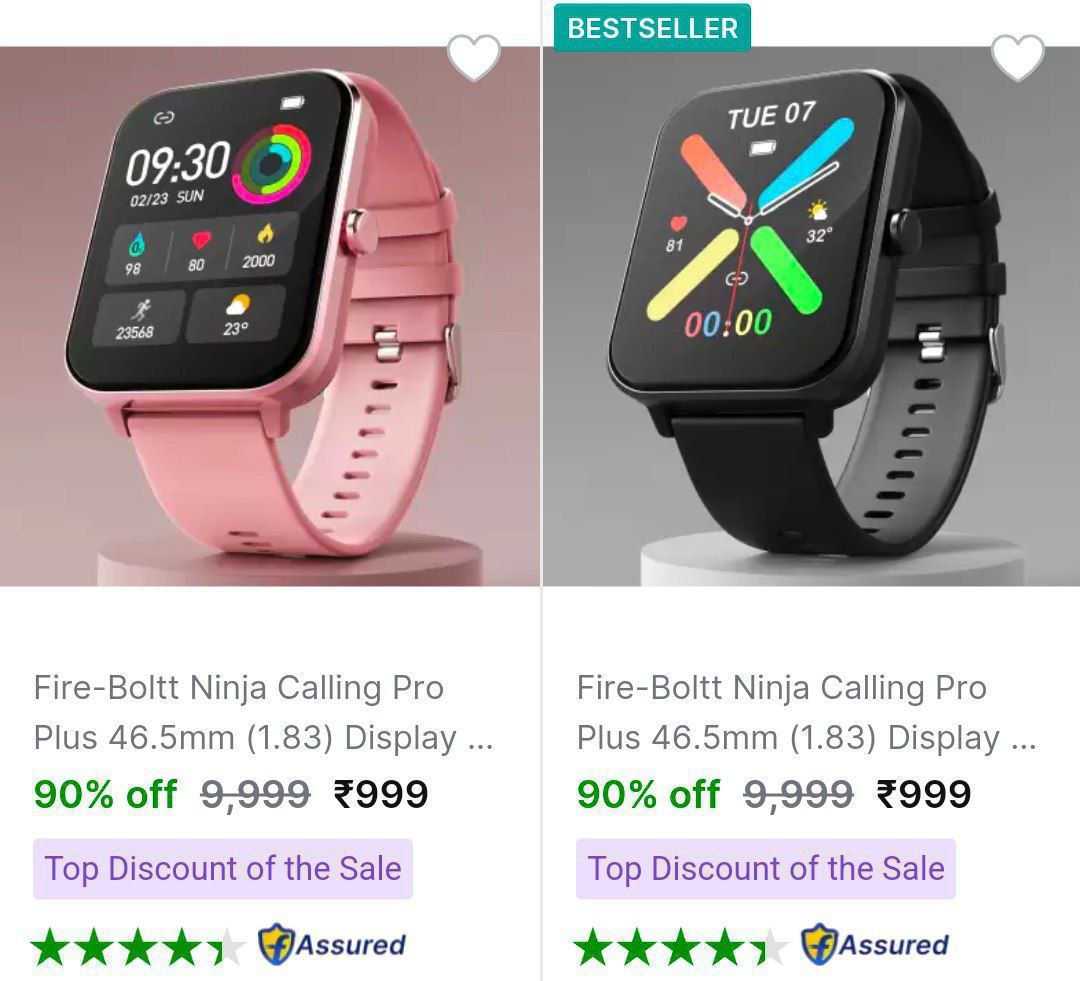Open the black Fire-Boltt watch image
1080x981 pixels.
pyautogui.click(x=811, y=316)
